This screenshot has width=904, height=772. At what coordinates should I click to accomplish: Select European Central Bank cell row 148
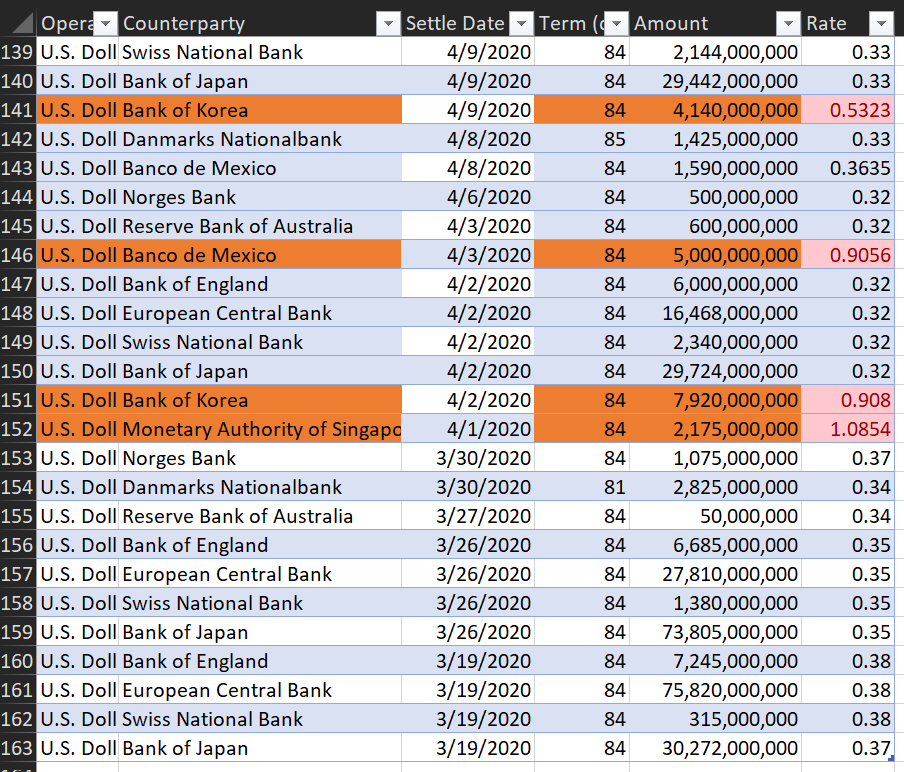click(260, 313)
